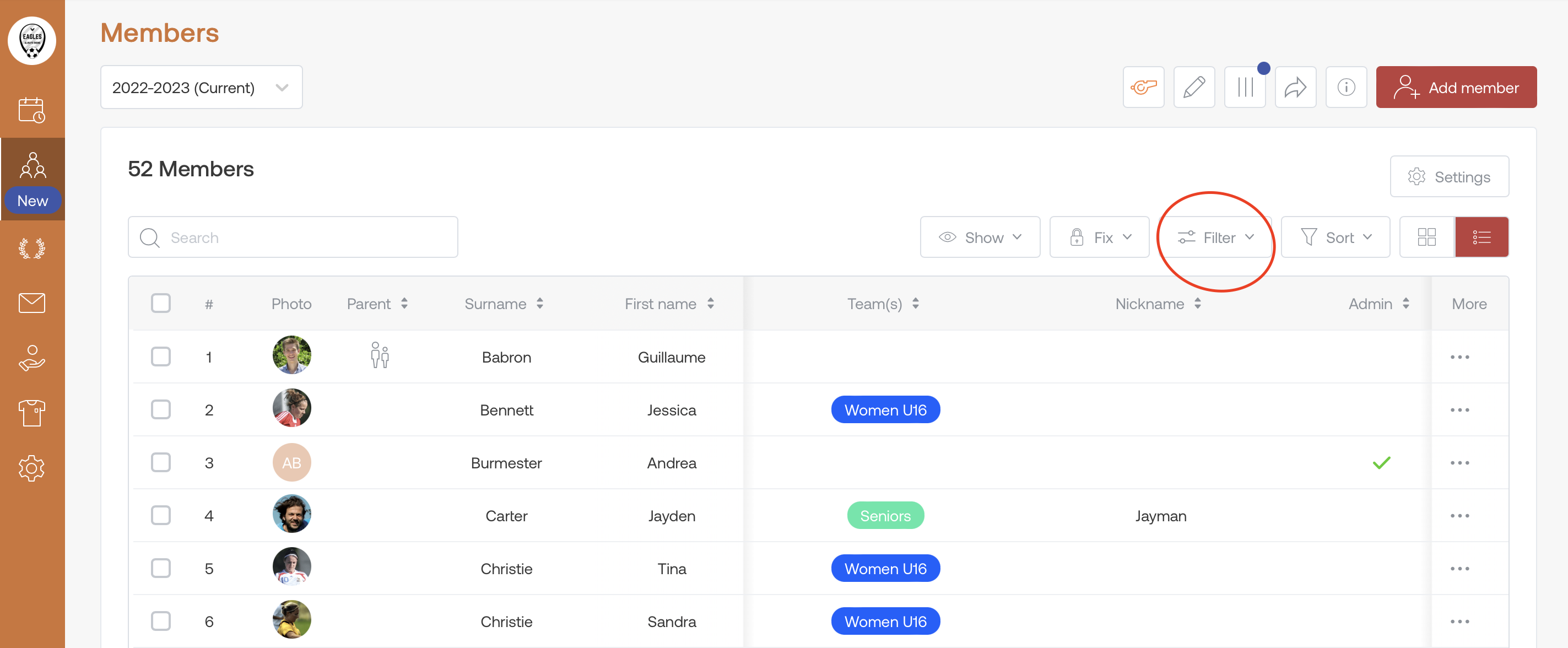Open more options for Bennett Jessica
The width and height of the screenshot is (1568, 648).
click(x=1459, y=410)
